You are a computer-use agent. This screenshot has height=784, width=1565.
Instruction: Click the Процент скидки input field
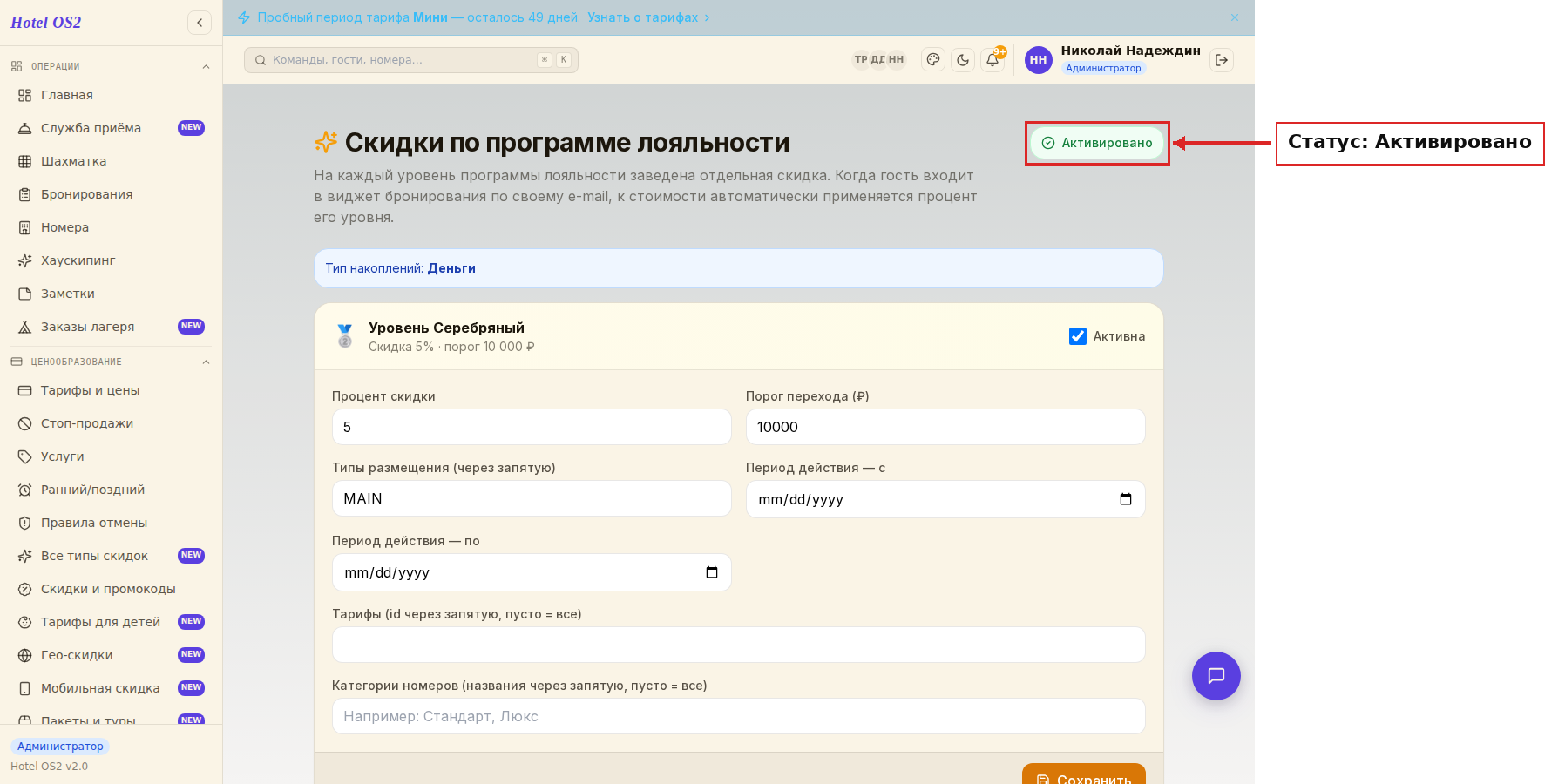(532, 427)
